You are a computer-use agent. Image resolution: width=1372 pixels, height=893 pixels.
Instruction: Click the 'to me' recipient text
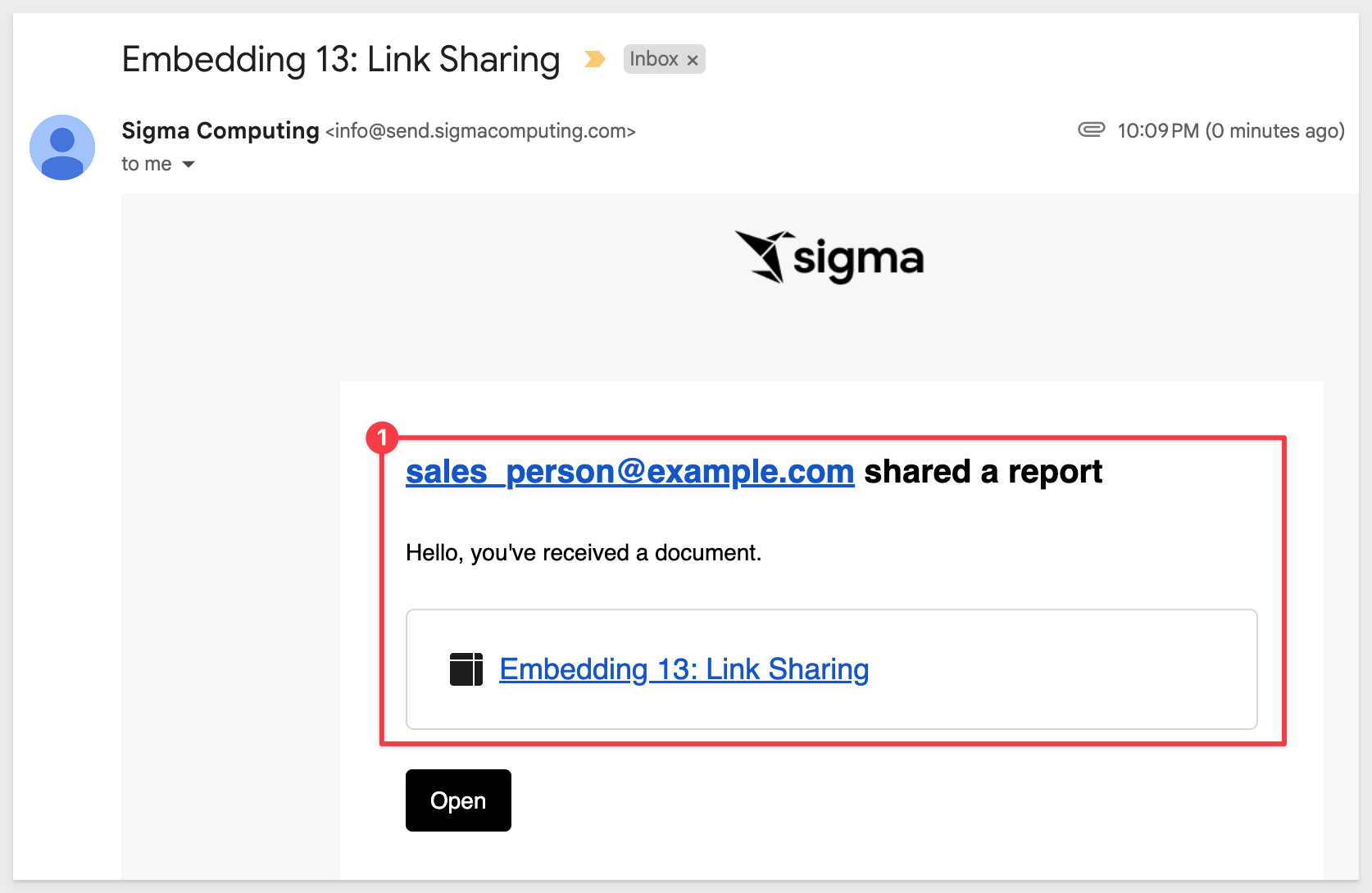point(147,164)
